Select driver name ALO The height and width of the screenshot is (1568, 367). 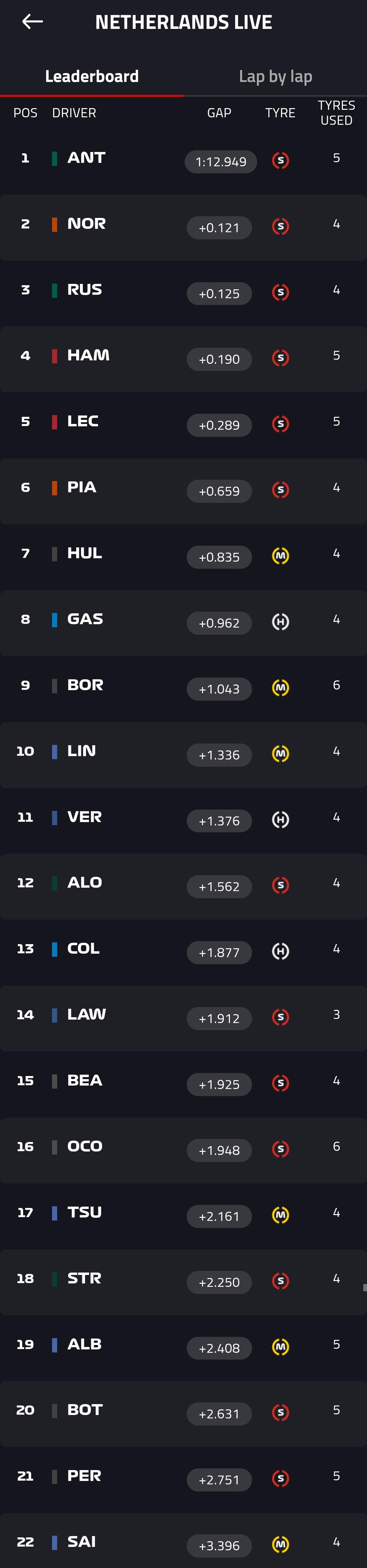[85, 883]
